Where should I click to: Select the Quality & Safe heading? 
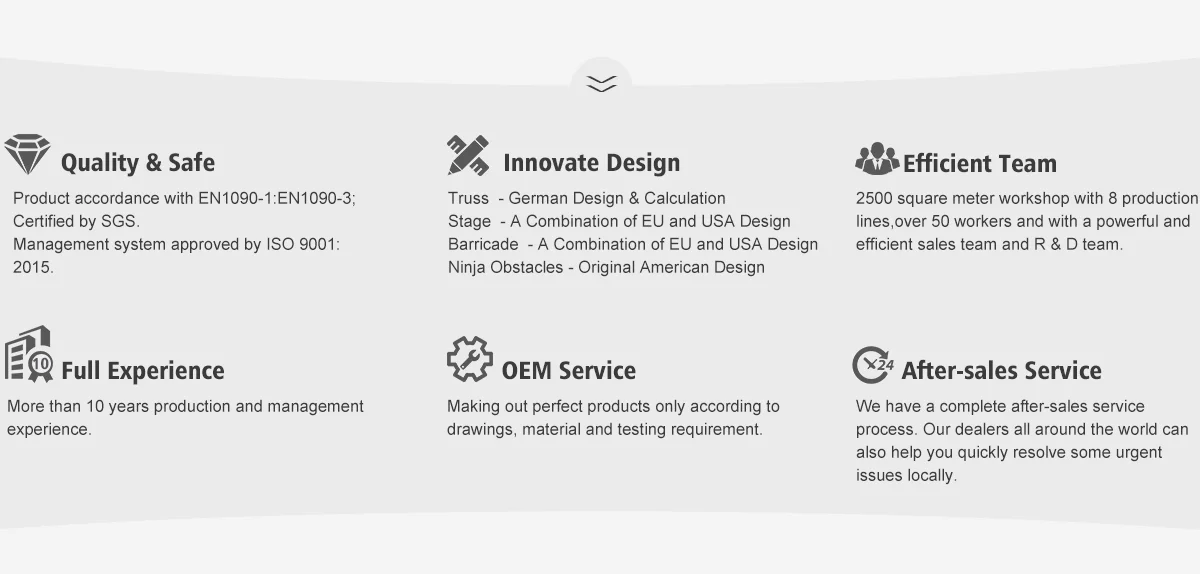[x=137, y=163]
